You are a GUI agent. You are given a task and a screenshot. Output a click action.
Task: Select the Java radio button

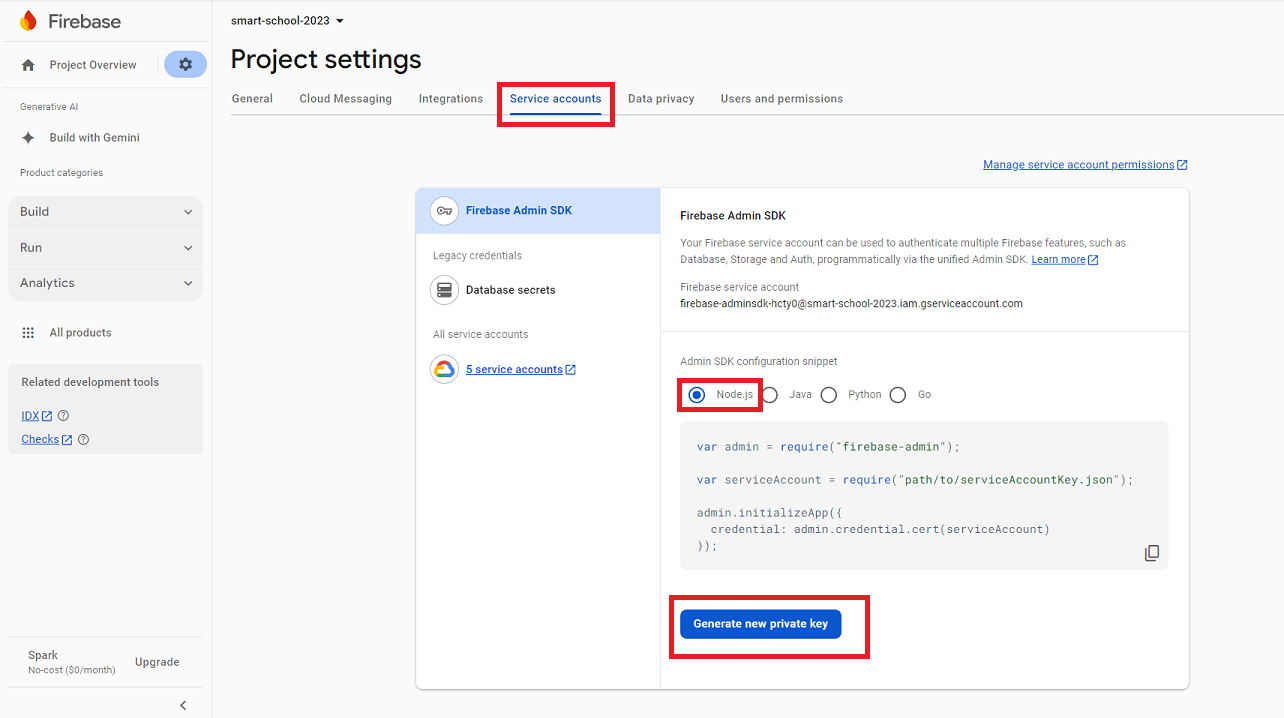(770, 395)
